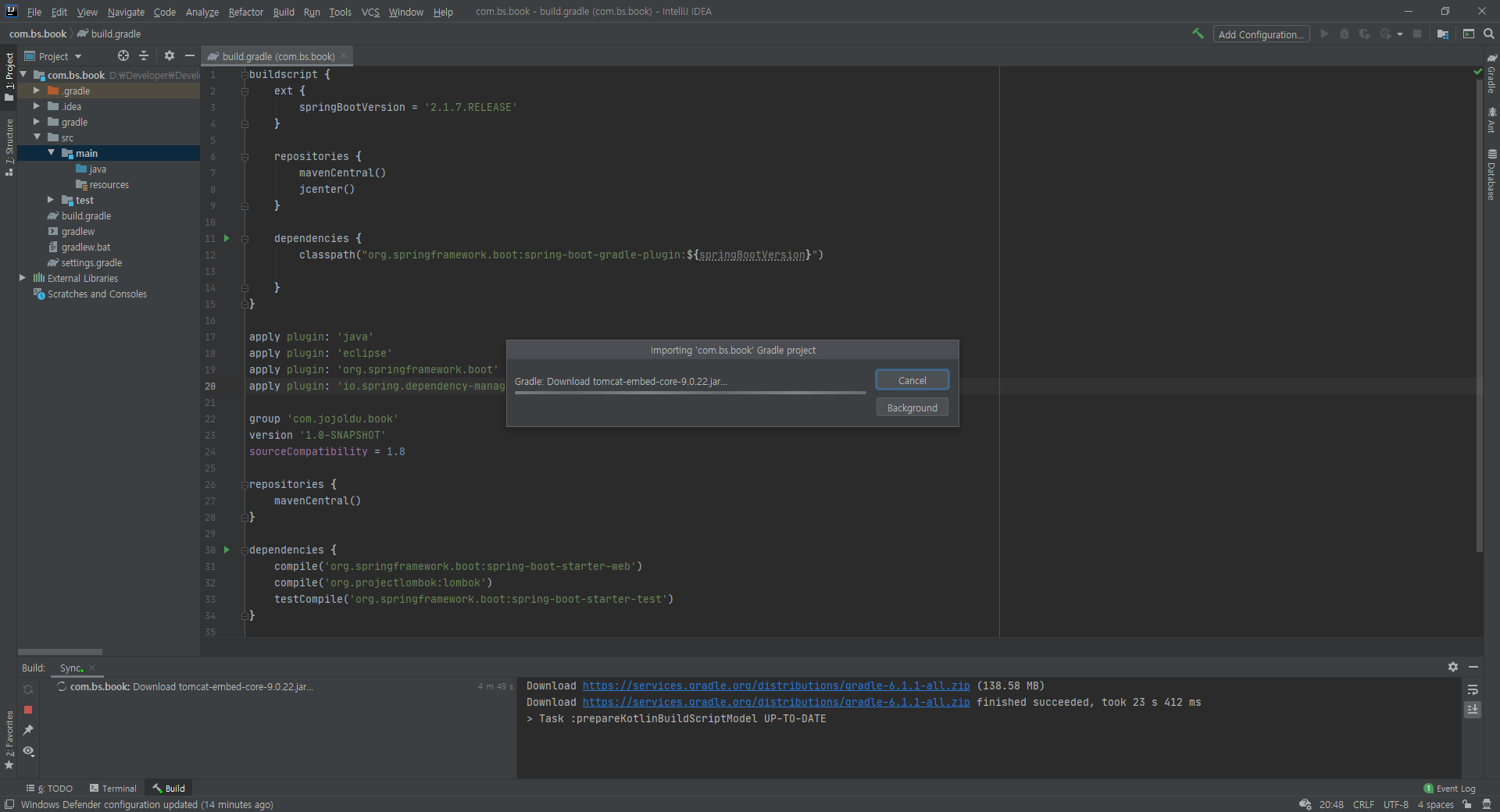The width and height of the screenshot is (1500, 812).
Task: Collapse the src folder
Action: 37,137
